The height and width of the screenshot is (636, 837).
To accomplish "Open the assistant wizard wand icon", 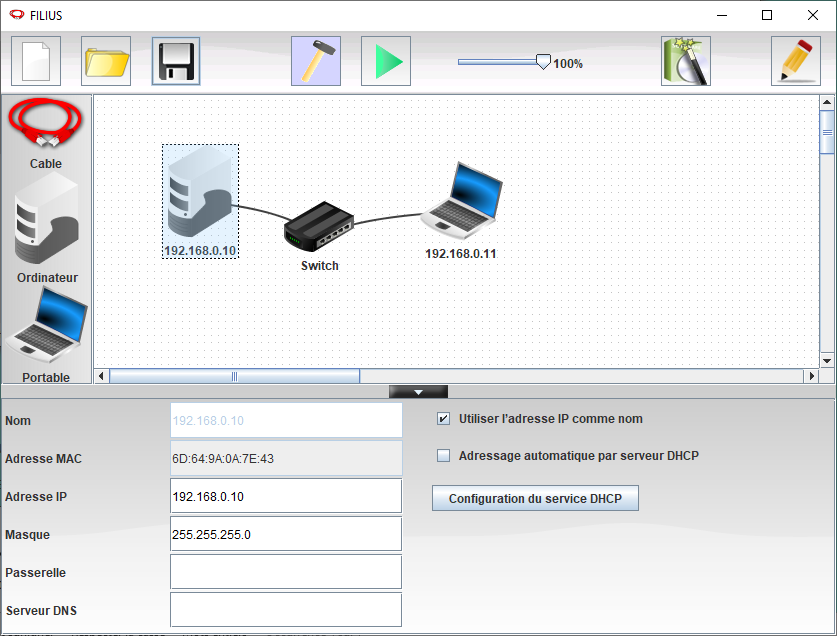I will [x=686, y=61].
